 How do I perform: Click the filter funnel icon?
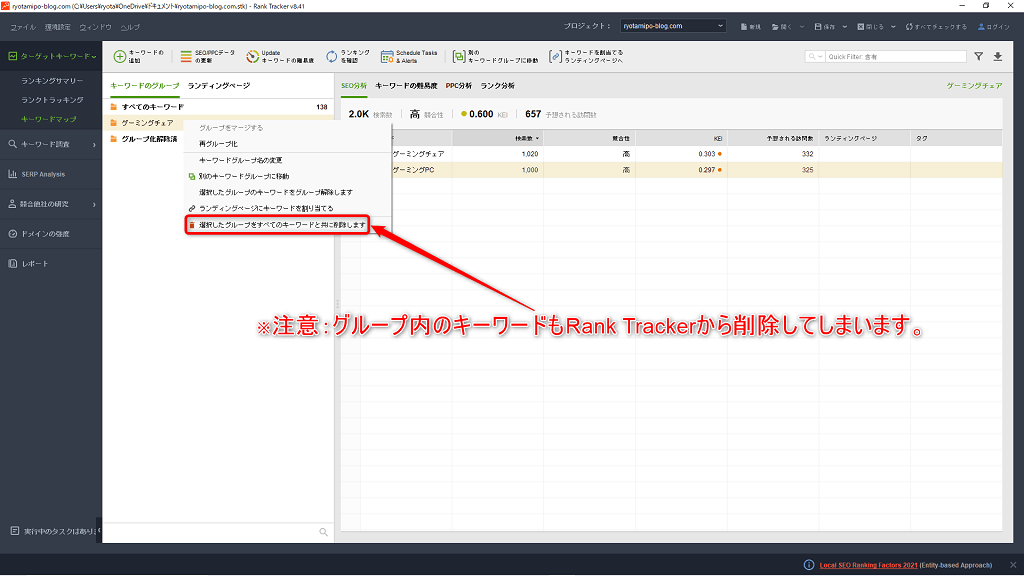click(979, 57)
